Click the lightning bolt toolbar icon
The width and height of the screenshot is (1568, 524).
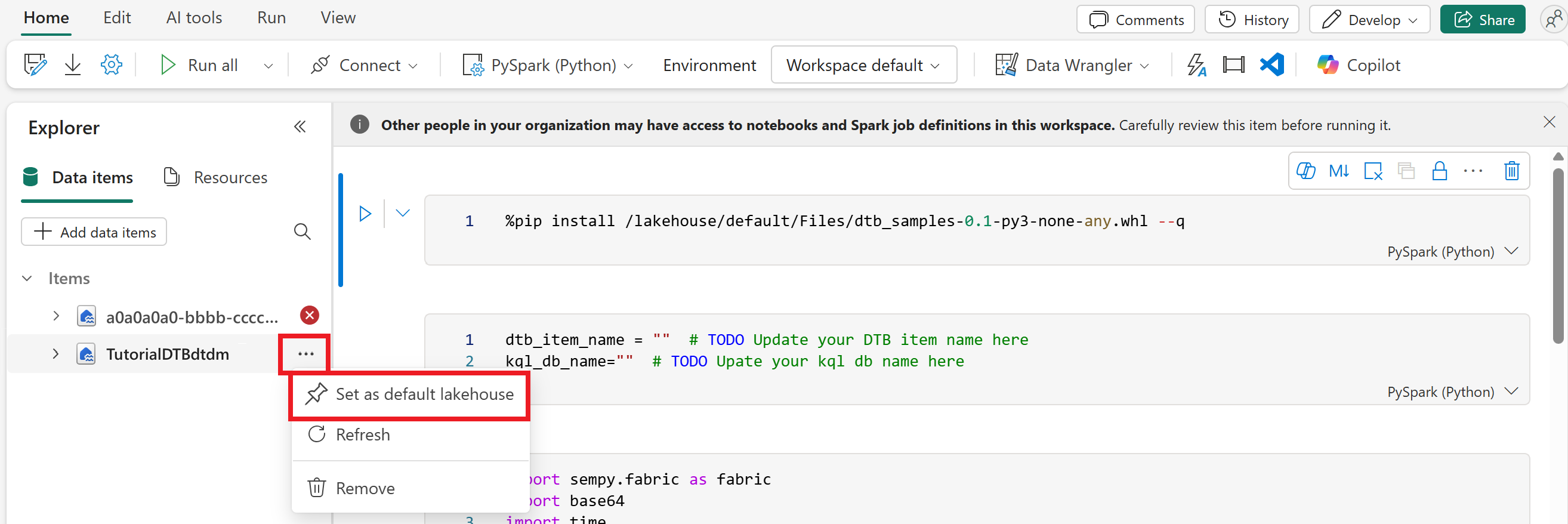tap(1197, 64)
